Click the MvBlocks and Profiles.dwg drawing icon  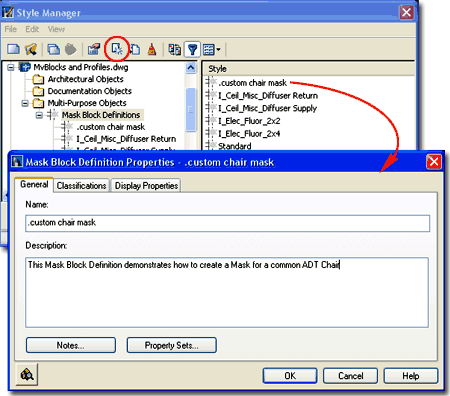[x=25, y=67]
